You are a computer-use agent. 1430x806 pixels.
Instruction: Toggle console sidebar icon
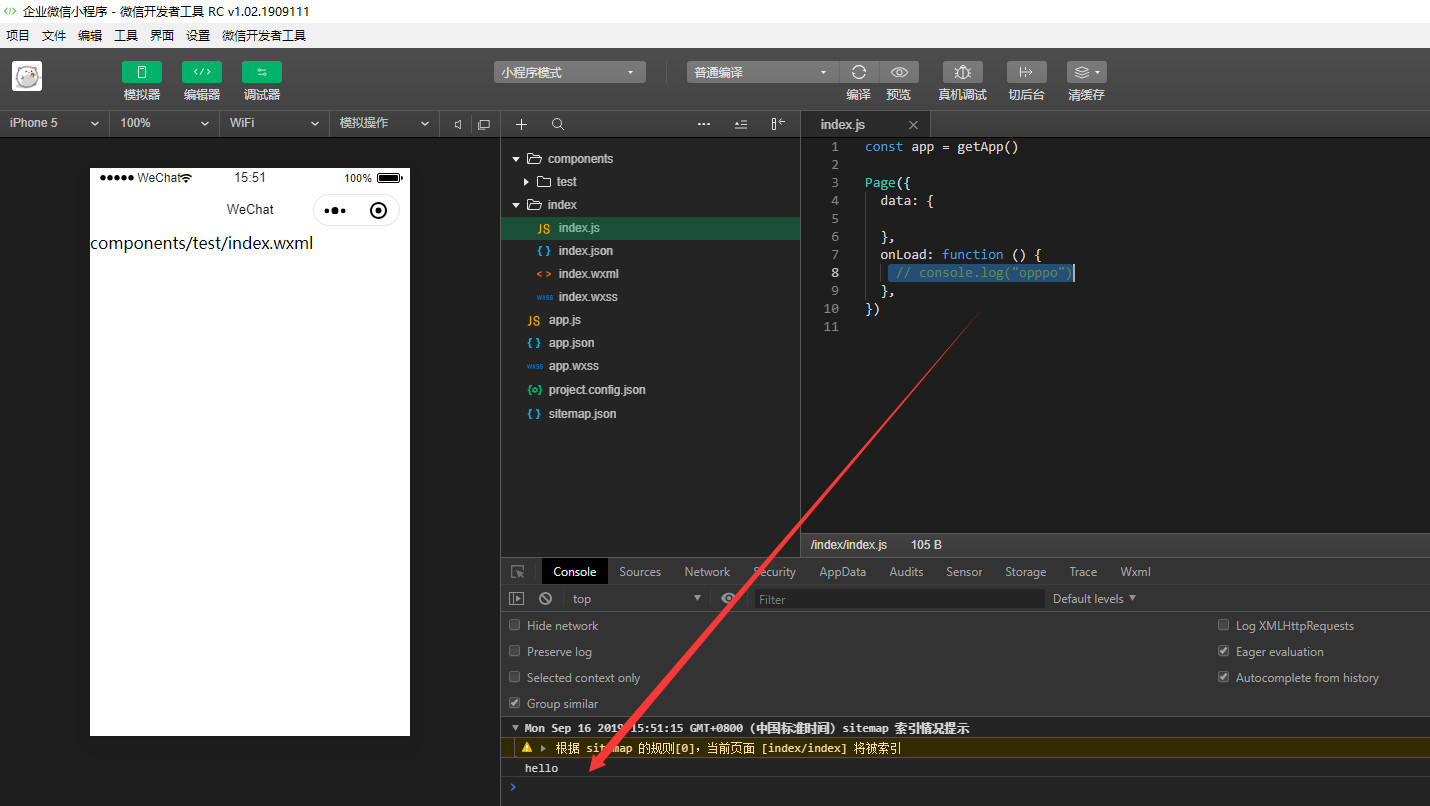pyautogui.click(x=516, y=599)
